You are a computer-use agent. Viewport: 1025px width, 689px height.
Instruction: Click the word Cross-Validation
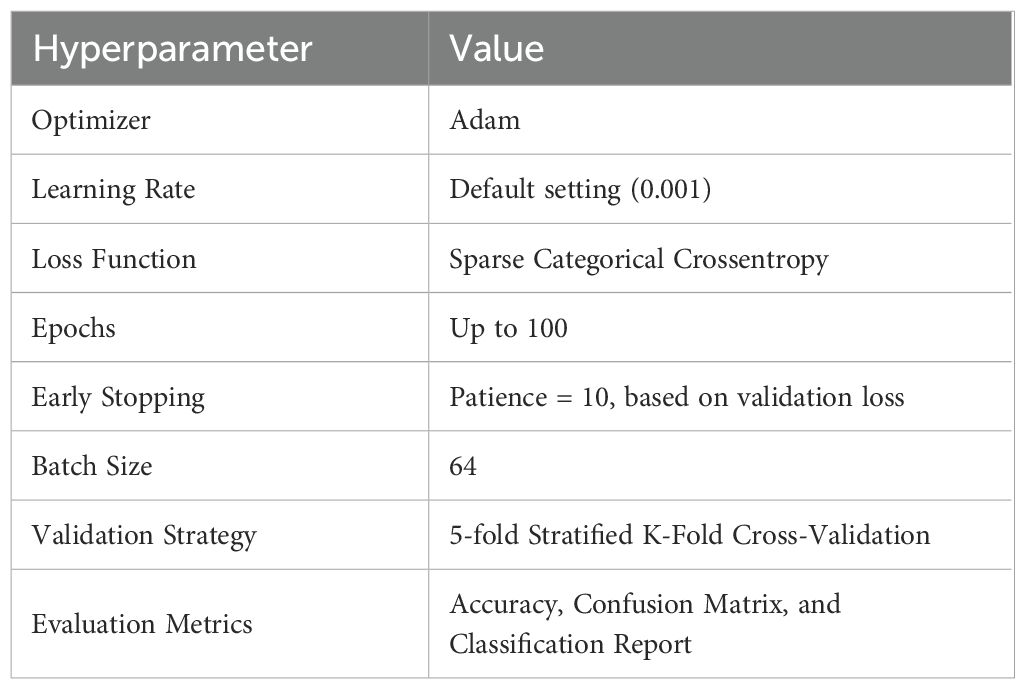[x=832, y=535]
